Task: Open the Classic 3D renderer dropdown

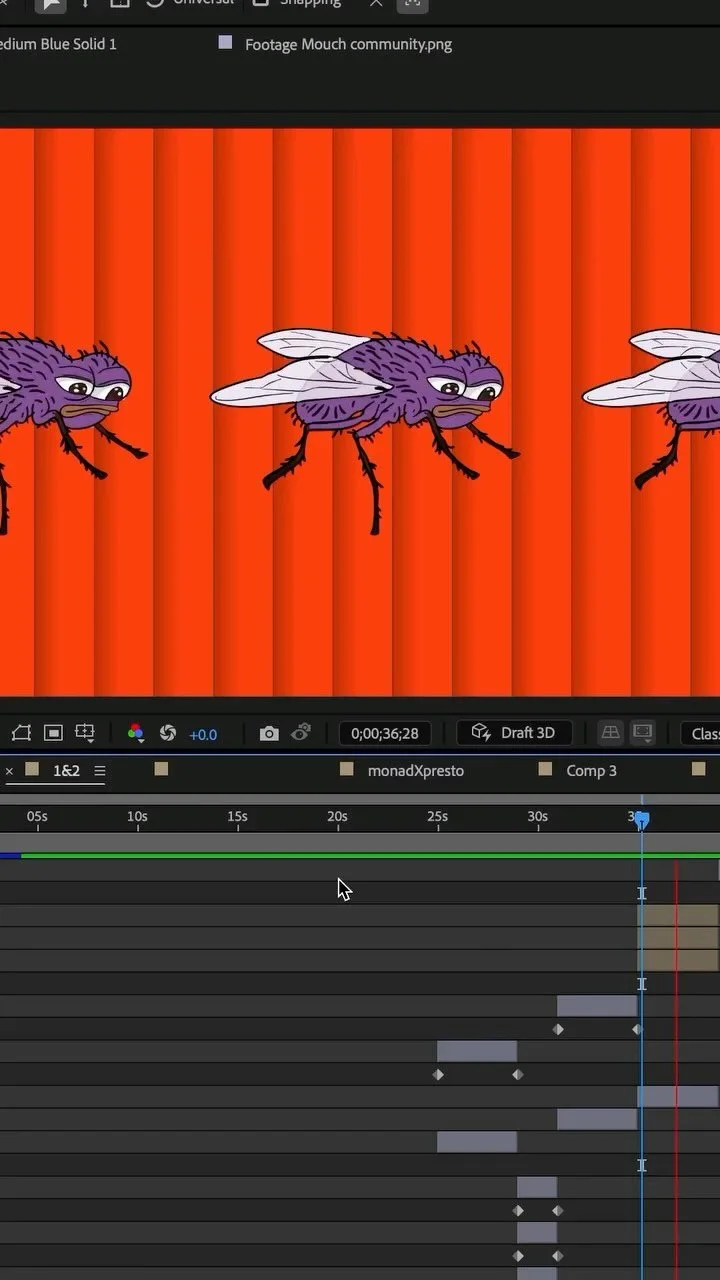Action: pyautogui.click(x=701, y=733)
